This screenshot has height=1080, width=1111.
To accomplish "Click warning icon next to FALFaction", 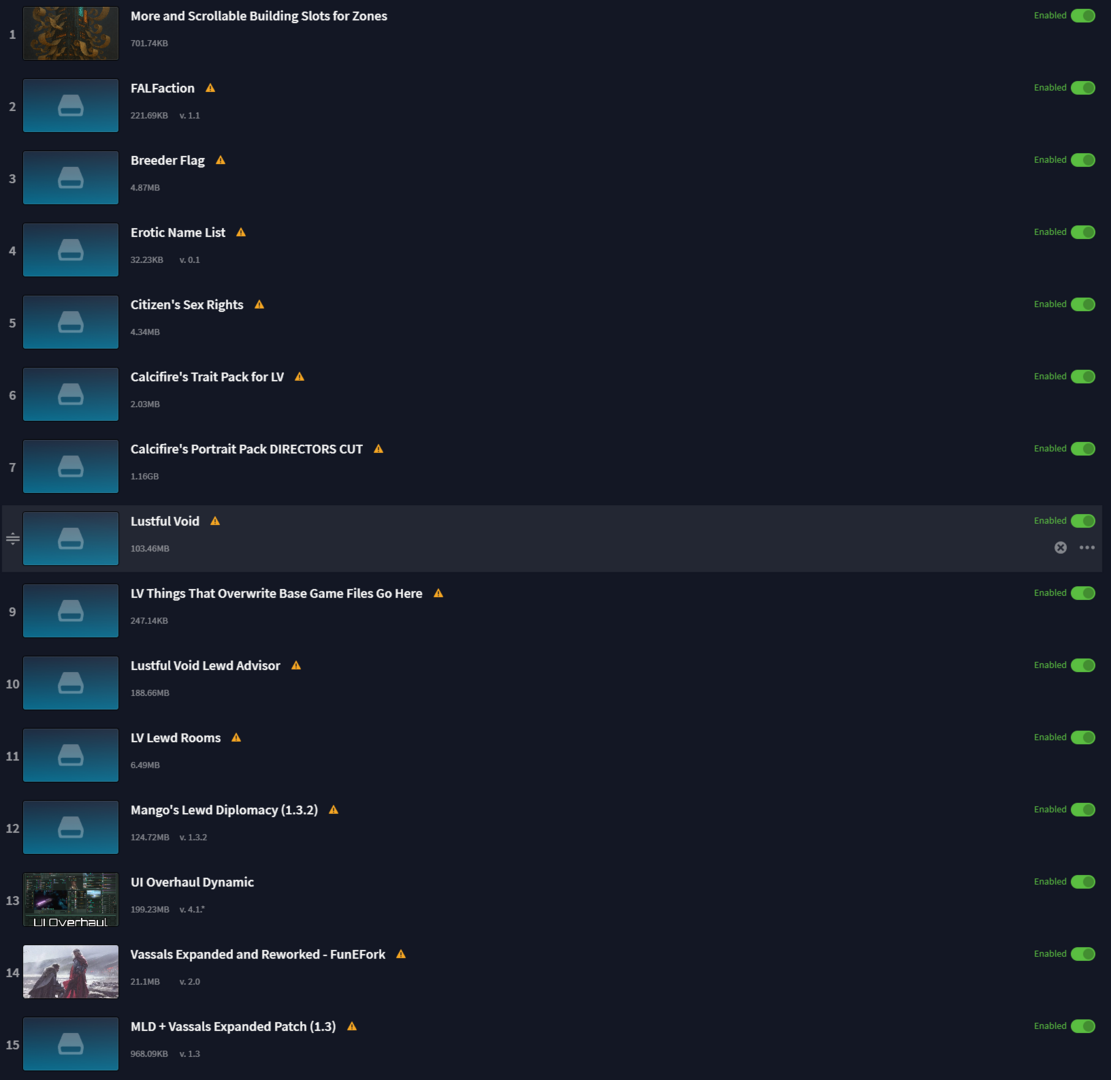I will 210,88.
